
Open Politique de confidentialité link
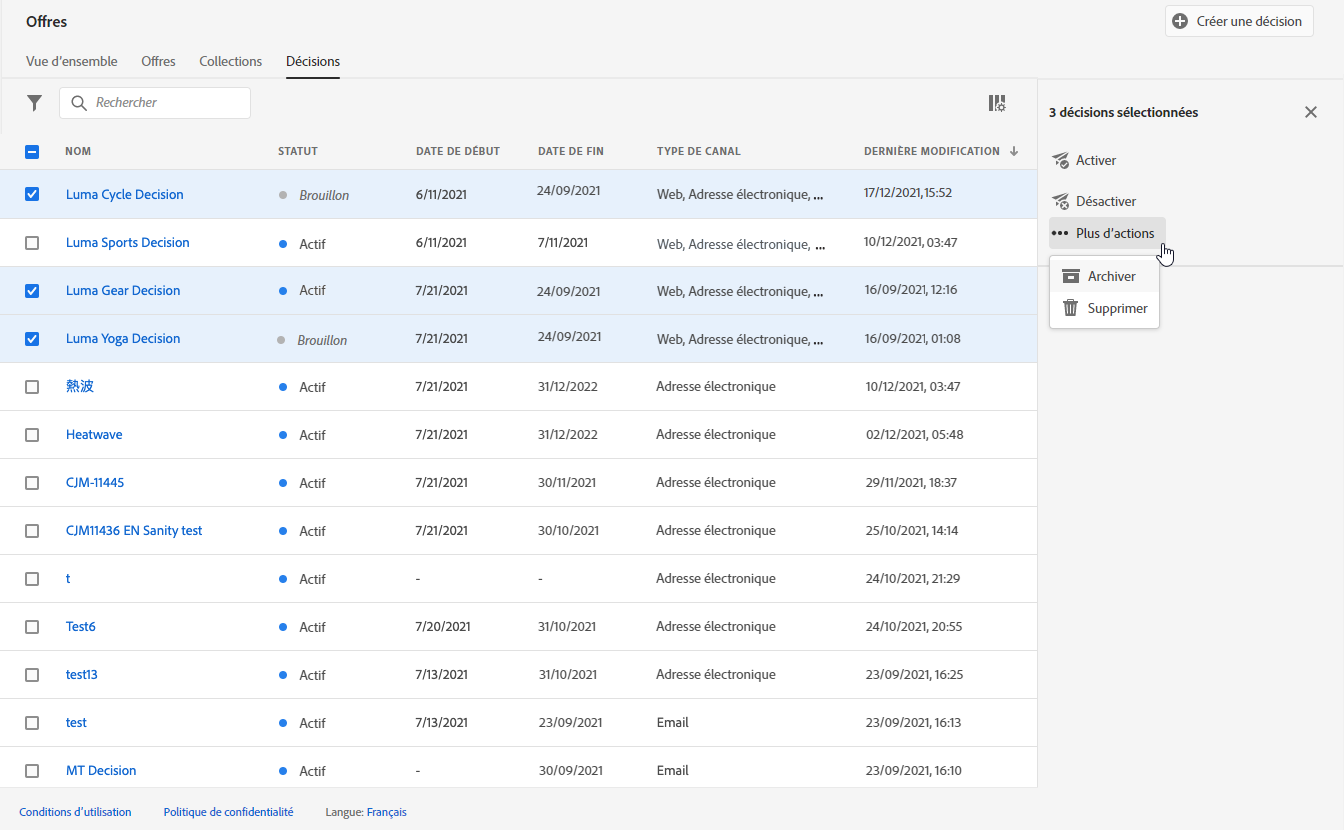pyautogui.click(x=228, y=812)
